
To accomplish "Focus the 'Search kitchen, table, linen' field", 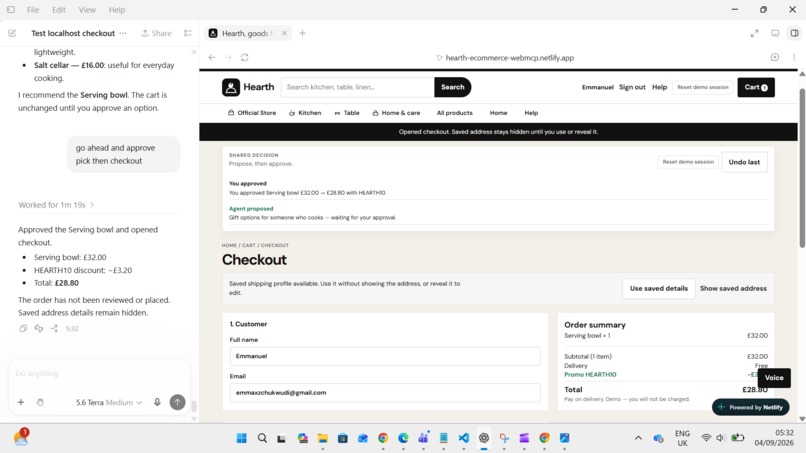I will pyautogui.click(x=358, y=87).
